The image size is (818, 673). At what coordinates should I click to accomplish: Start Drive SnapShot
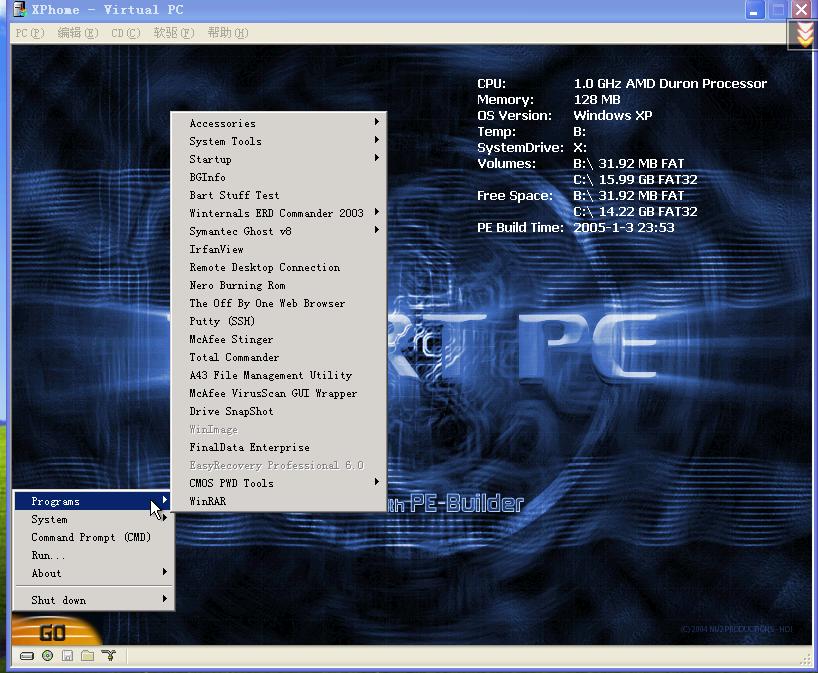click(279, 411)
